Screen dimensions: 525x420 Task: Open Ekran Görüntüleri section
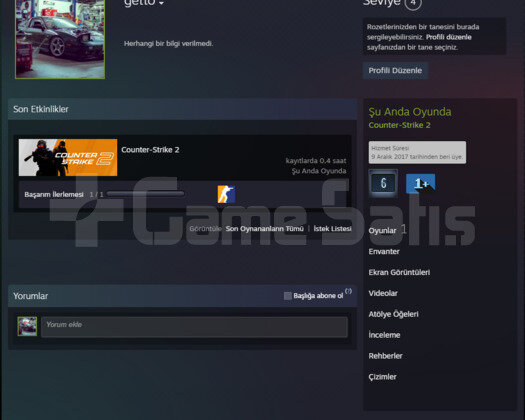coord(399,272)
